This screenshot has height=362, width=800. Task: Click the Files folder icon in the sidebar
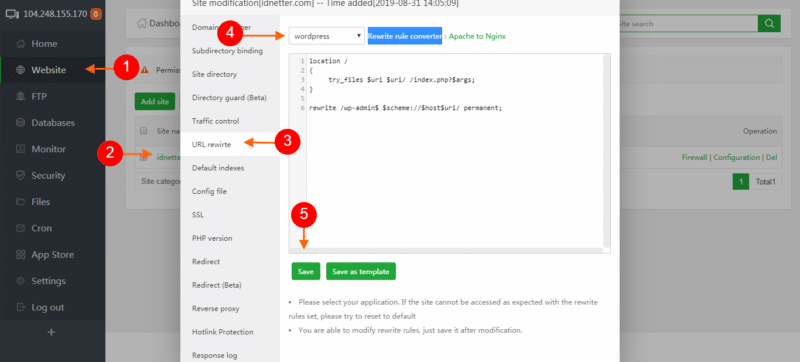tap(20, 202)
